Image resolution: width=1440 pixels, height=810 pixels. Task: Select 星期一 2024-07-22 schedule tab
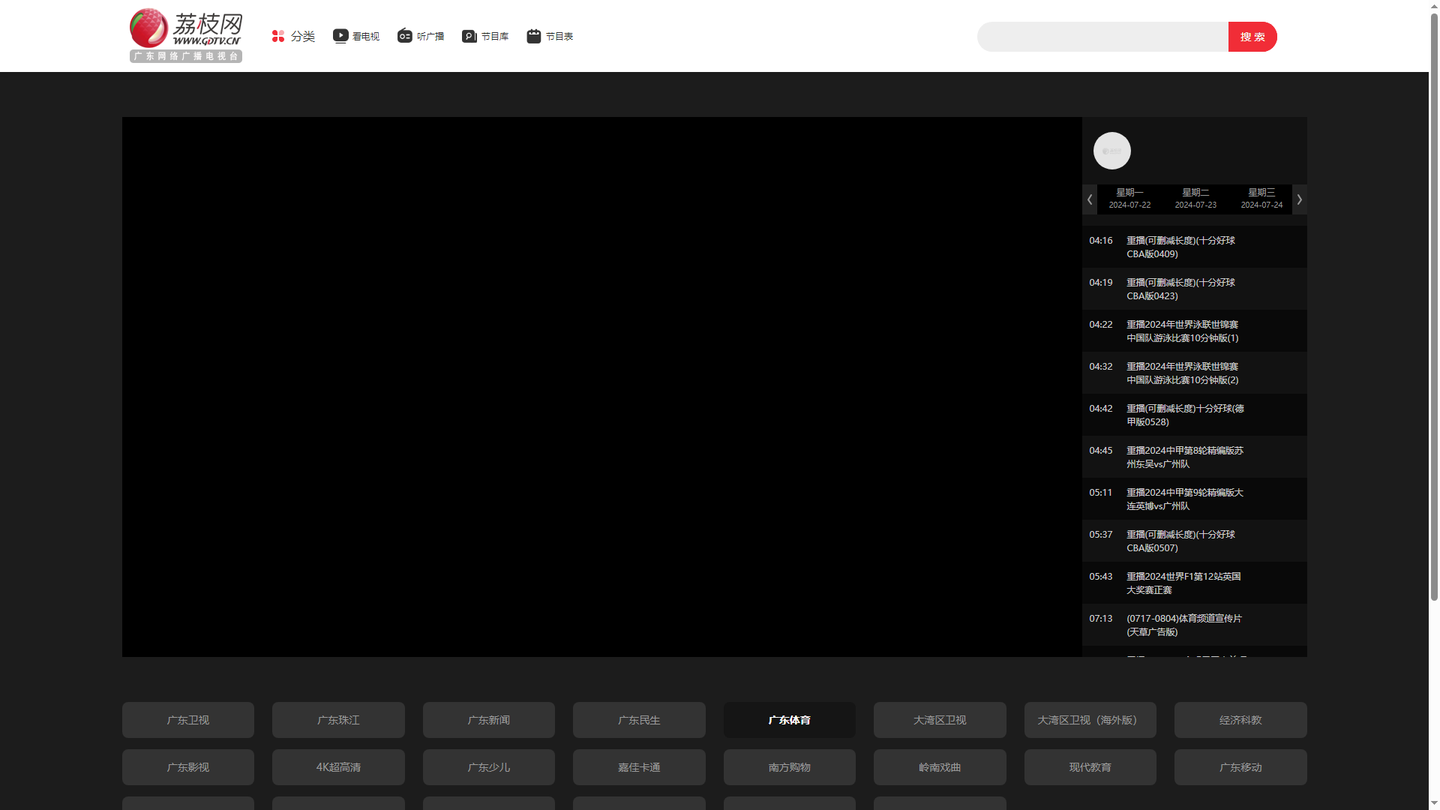coord(1130,198)
